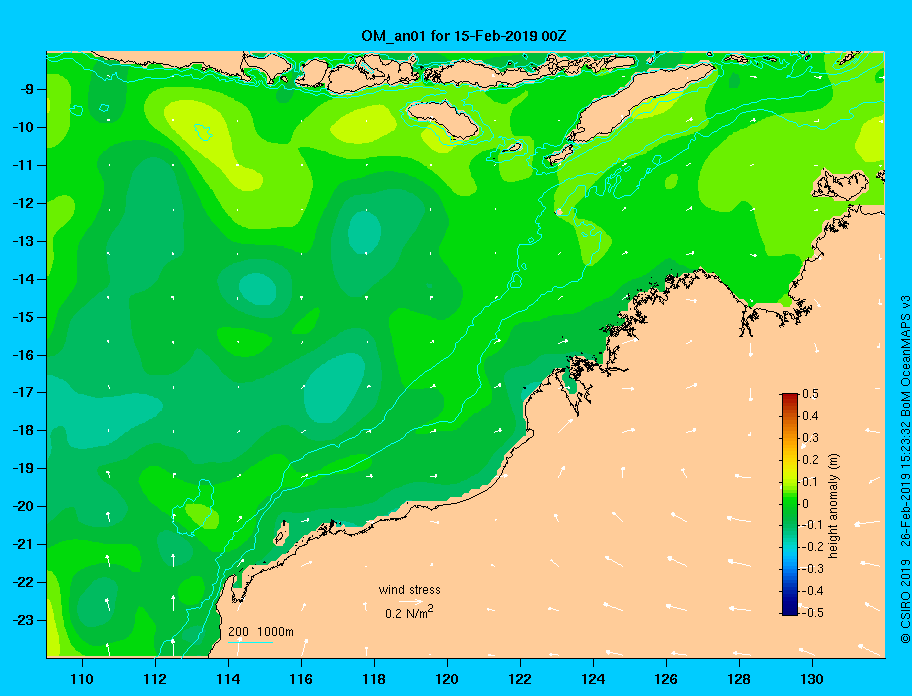The image size is (912, 696).
Task: Click the -20 latitude axis label
Action: click(x=24, y=506)
